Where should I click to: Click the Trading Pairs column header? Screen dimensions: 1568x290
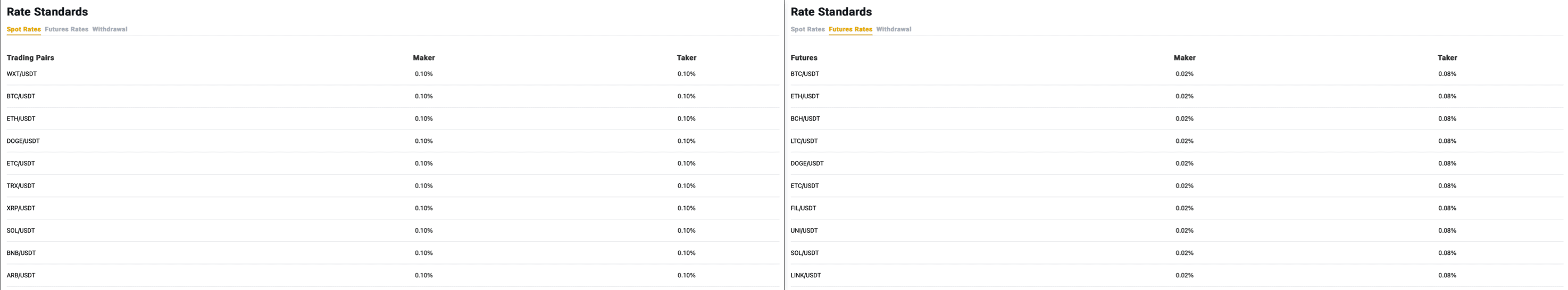click(30, 58)
